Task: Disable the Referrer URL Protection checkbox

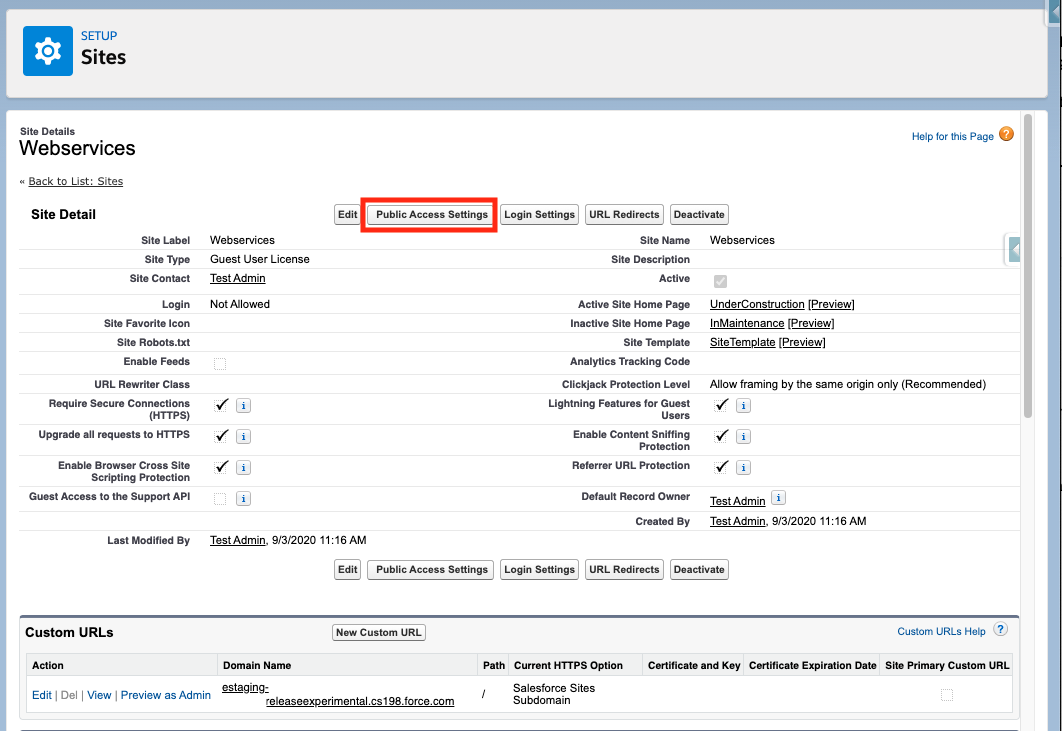Action: (721, 466)
